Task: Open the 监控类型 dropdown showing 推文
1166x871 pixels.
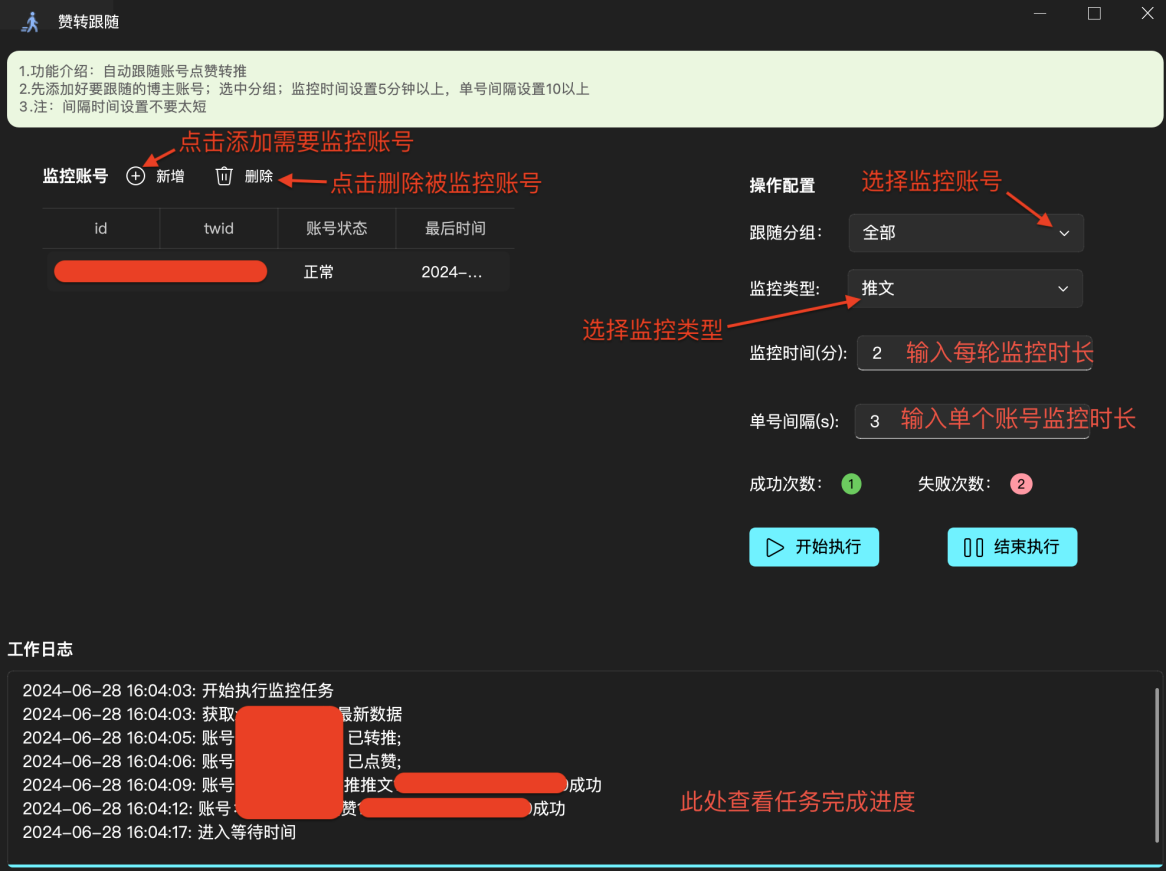Action: point(965,289)
